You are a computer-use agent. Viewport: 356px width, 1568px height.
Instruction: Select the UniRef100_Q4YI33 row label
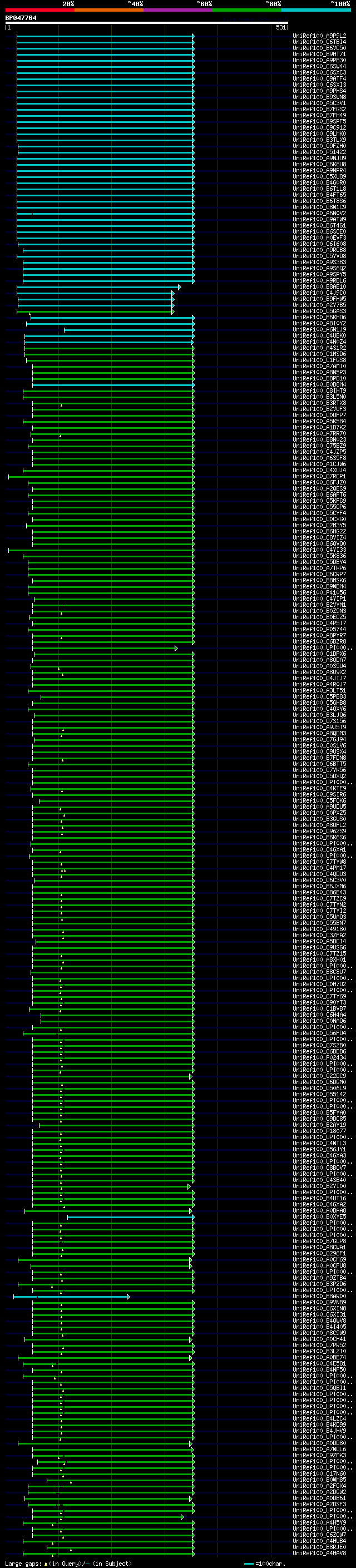pyautogui.click(x=319, y=550)
